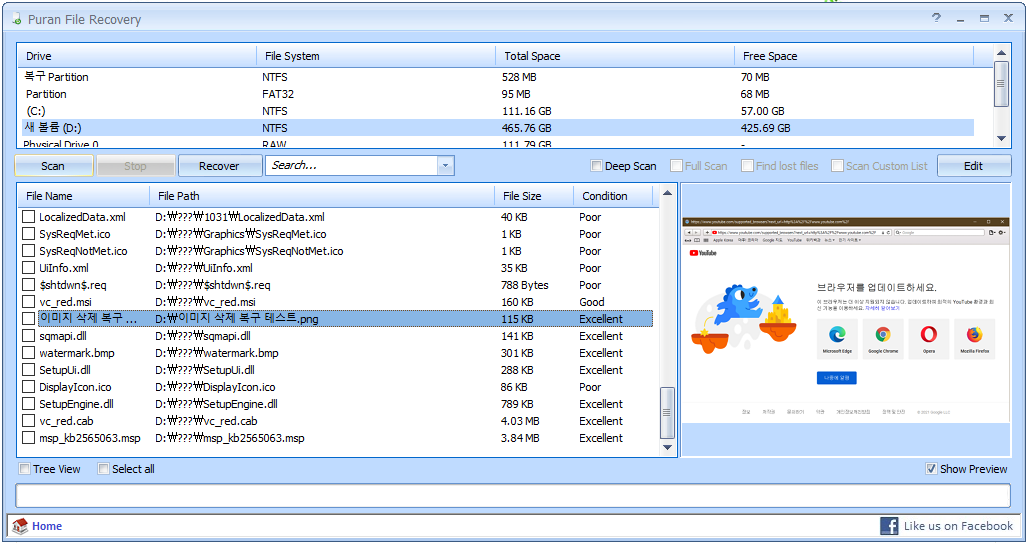
Task: Click the Recover button
Action: tap(219, 166)
